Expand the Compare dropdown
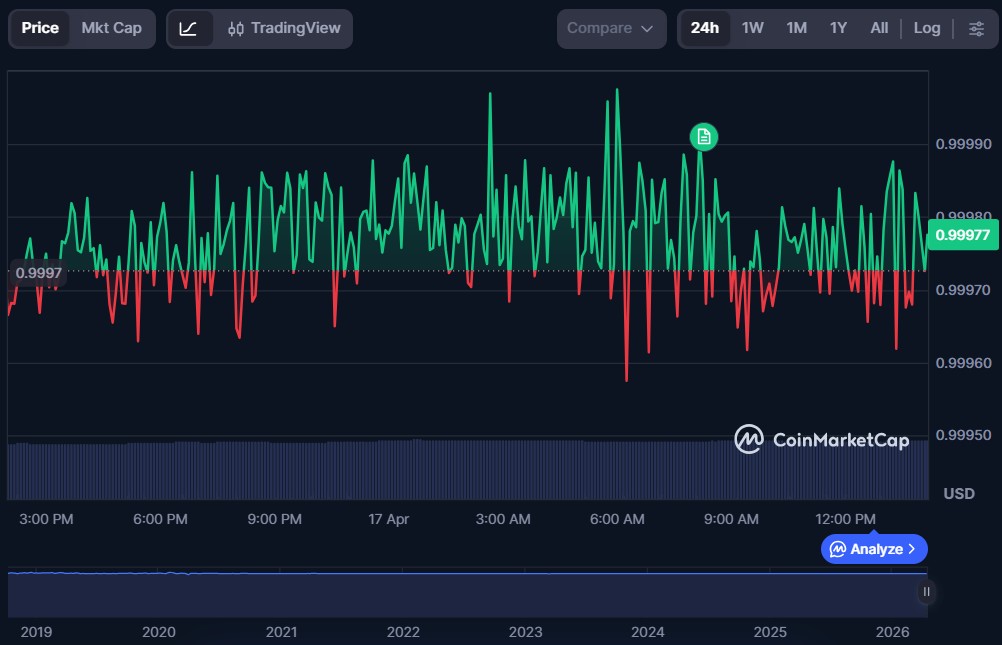 click(611, 28)
